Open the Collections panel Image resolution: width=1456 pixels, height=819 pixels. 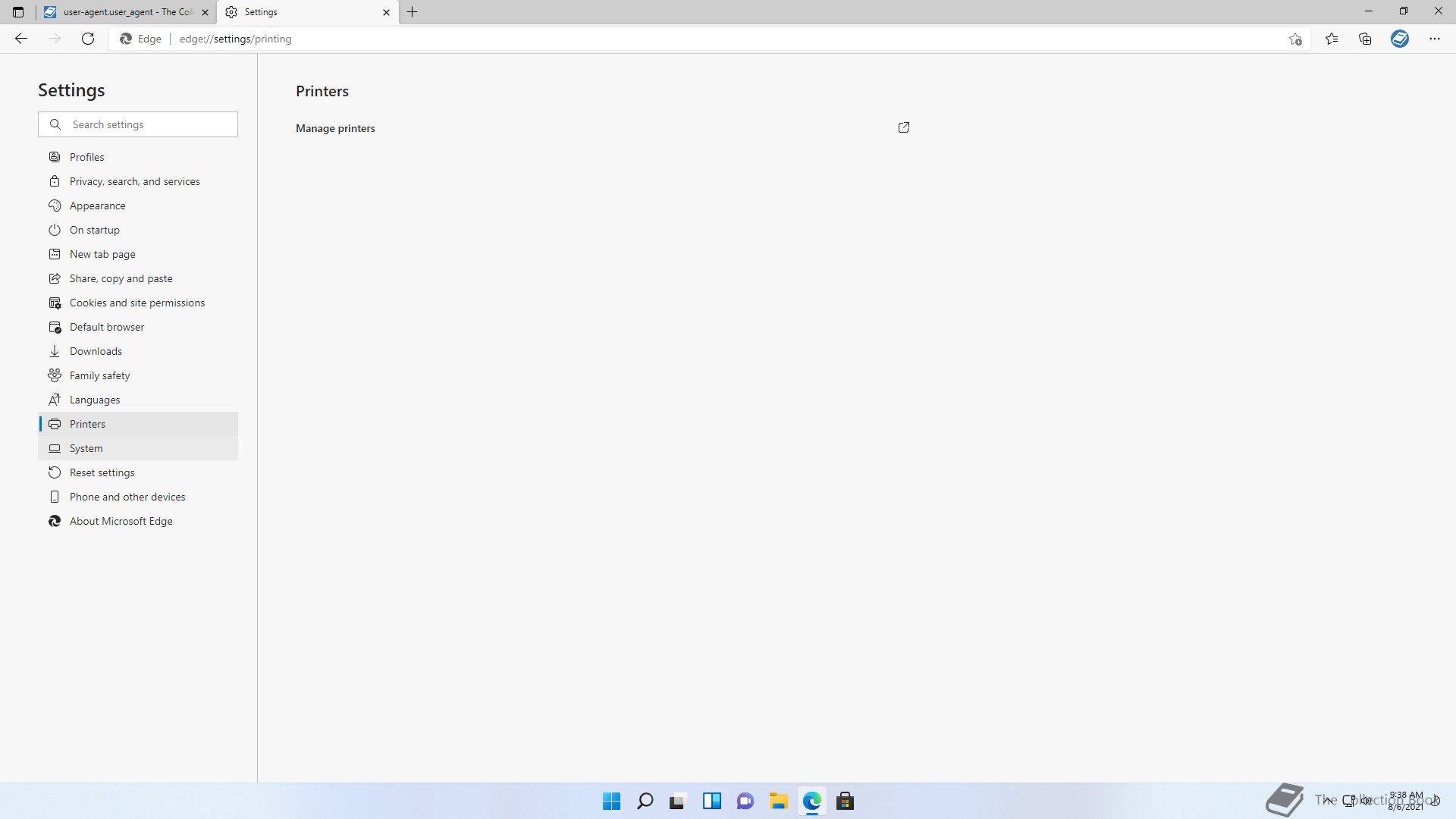[1365, 39]
